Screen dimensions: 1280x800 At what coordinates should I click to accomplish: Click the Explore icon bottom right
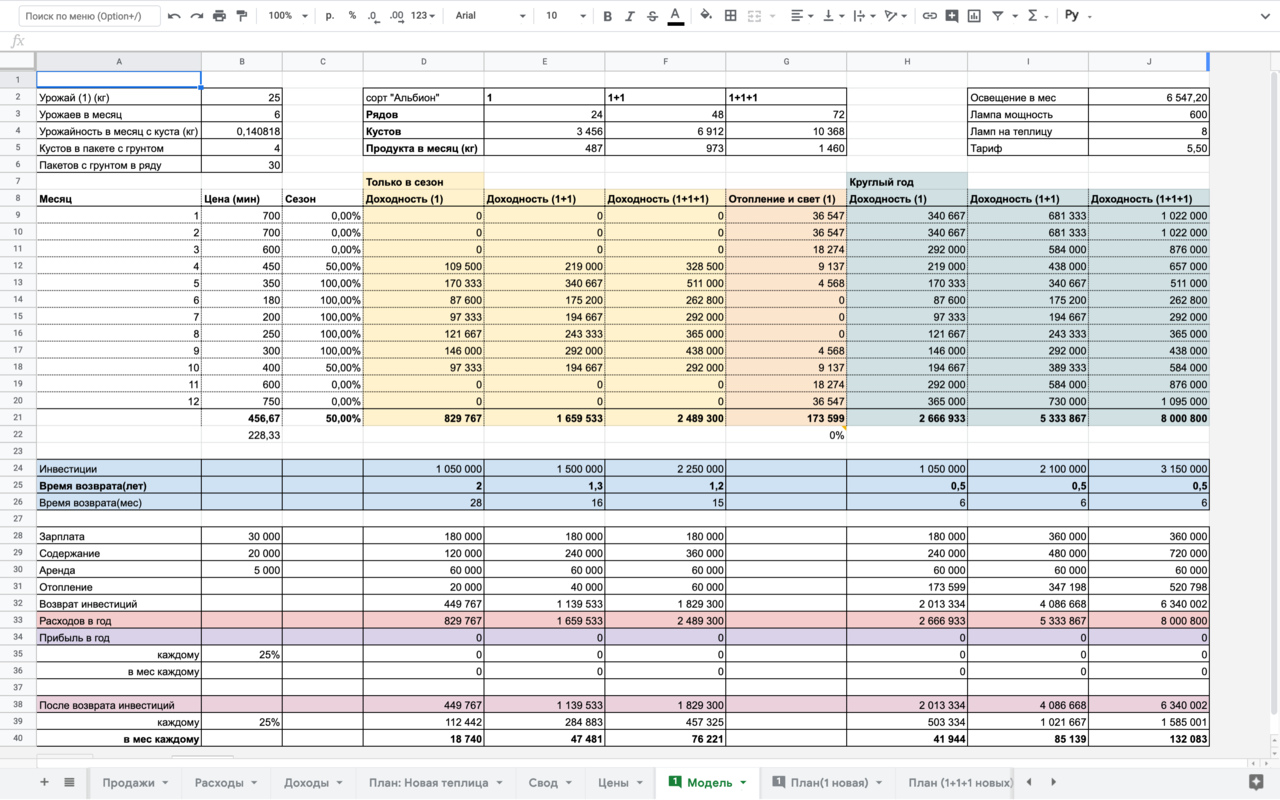(x=1256, y=782)
